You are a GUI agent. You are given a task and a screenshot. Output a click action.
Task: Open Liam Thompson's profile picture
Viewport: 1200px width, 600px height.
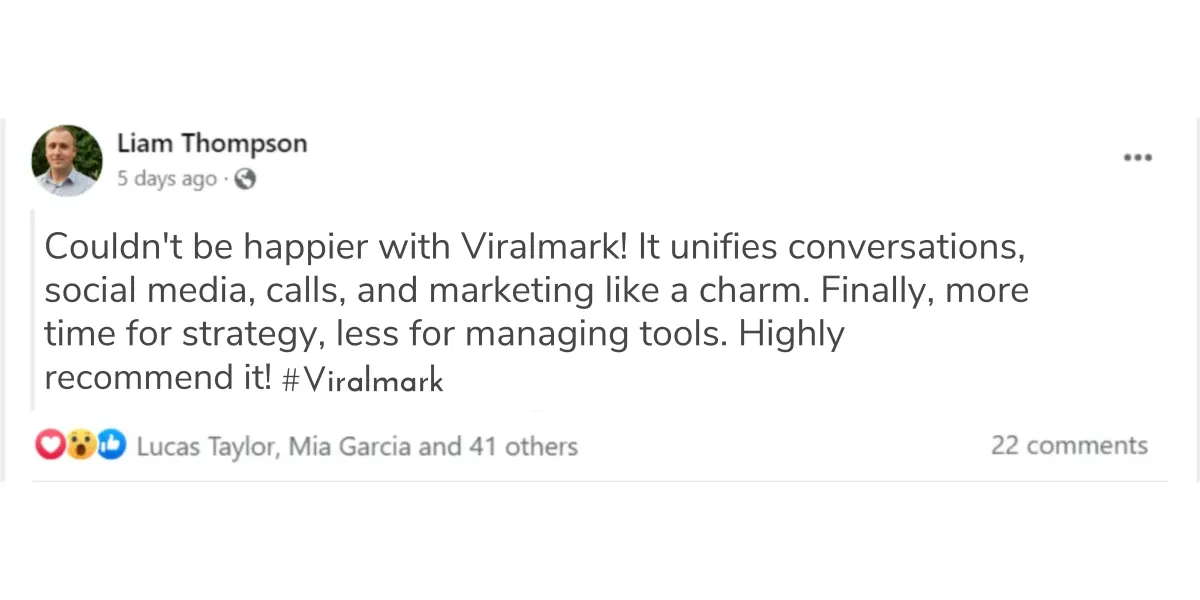(x=67, y=160)
